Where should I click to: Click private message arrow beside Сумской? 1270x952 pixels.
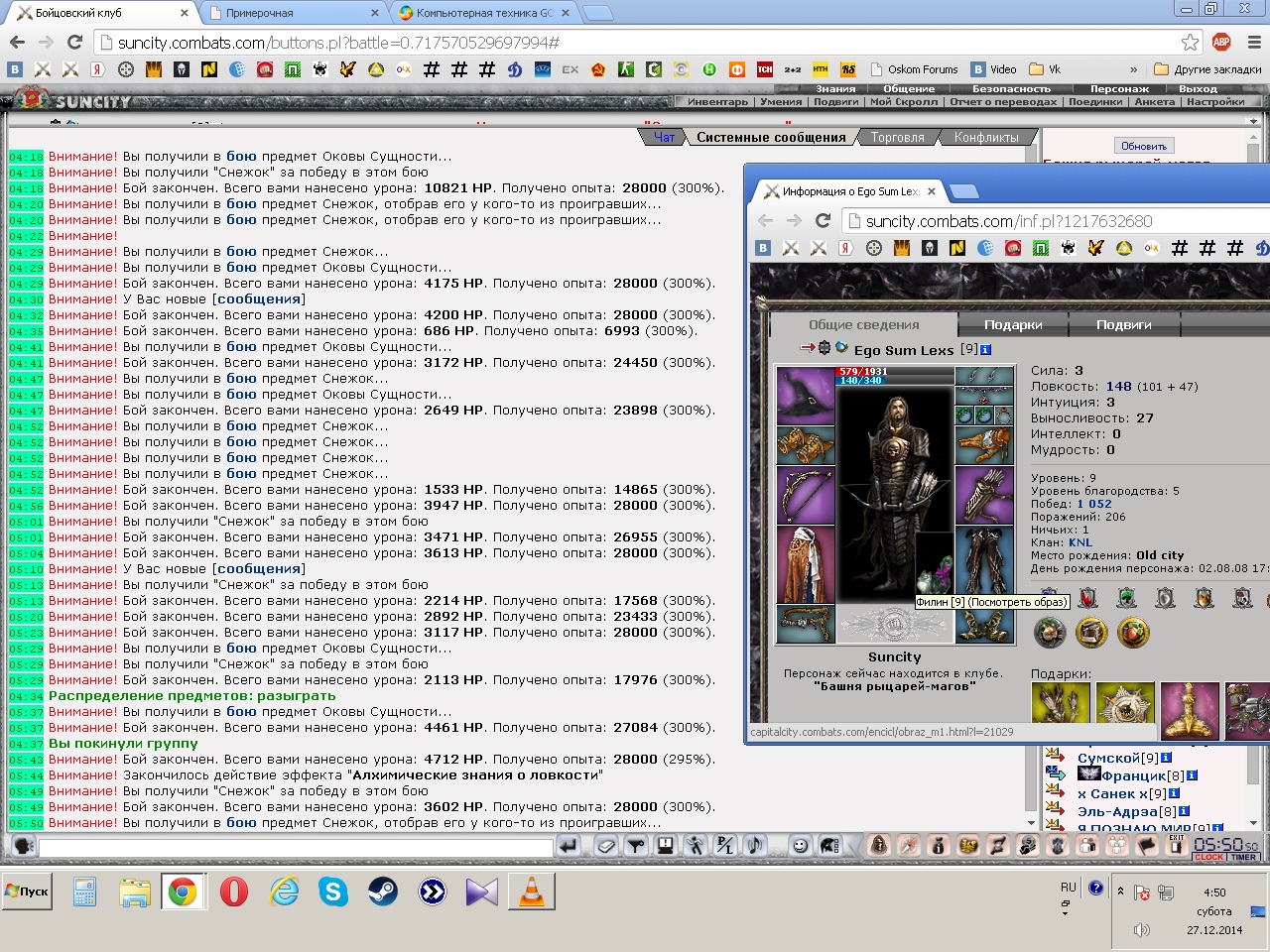pos(1055,756)
